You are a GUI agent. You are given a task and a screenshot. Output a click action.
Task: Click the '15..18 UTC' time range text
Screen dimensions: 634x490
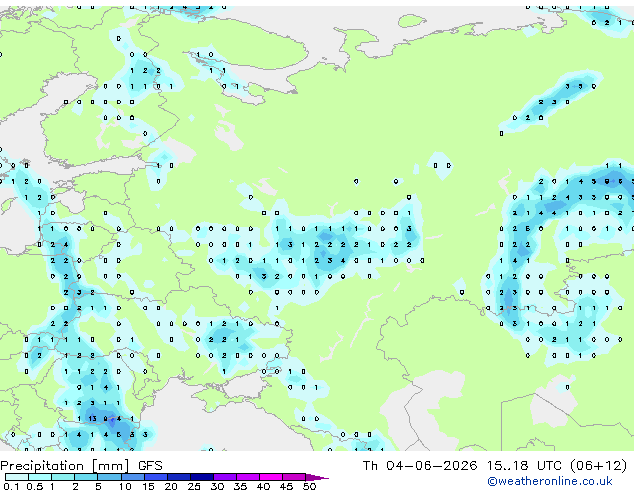524,466
